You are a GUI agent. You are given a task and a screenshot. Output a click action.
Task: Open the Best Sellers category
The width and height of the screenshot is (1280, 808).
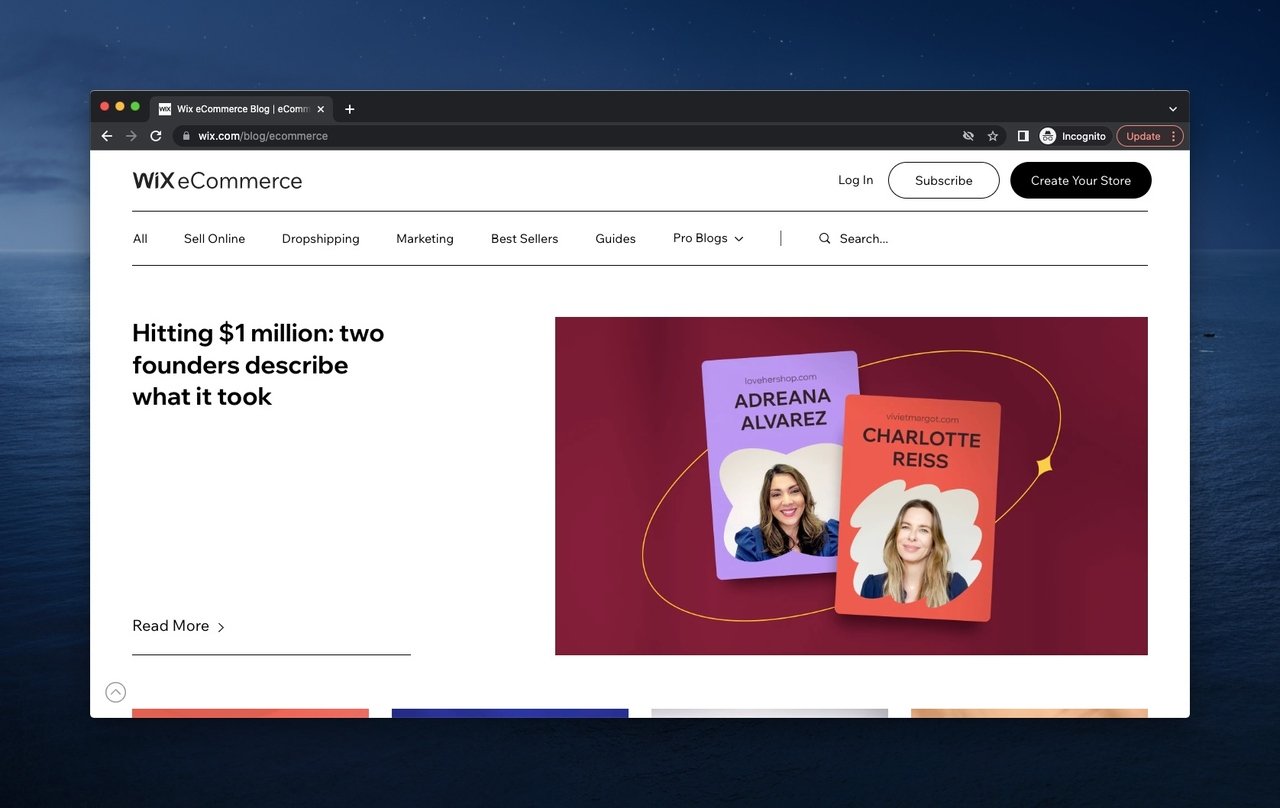(x=524, y=239)
